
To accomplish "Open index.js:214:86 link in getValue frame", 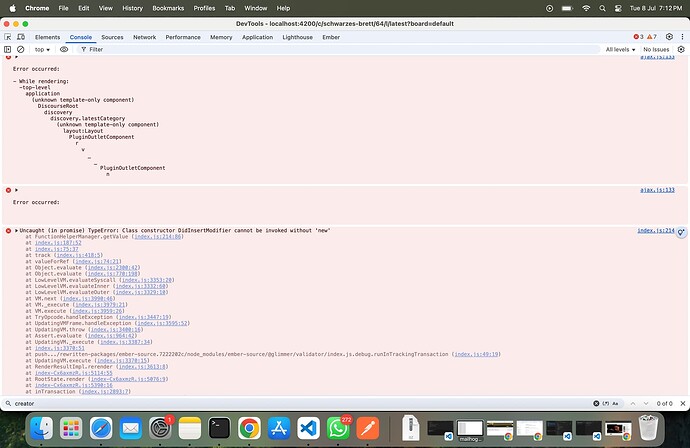I will pyautogui.click(x=158, y=237).
